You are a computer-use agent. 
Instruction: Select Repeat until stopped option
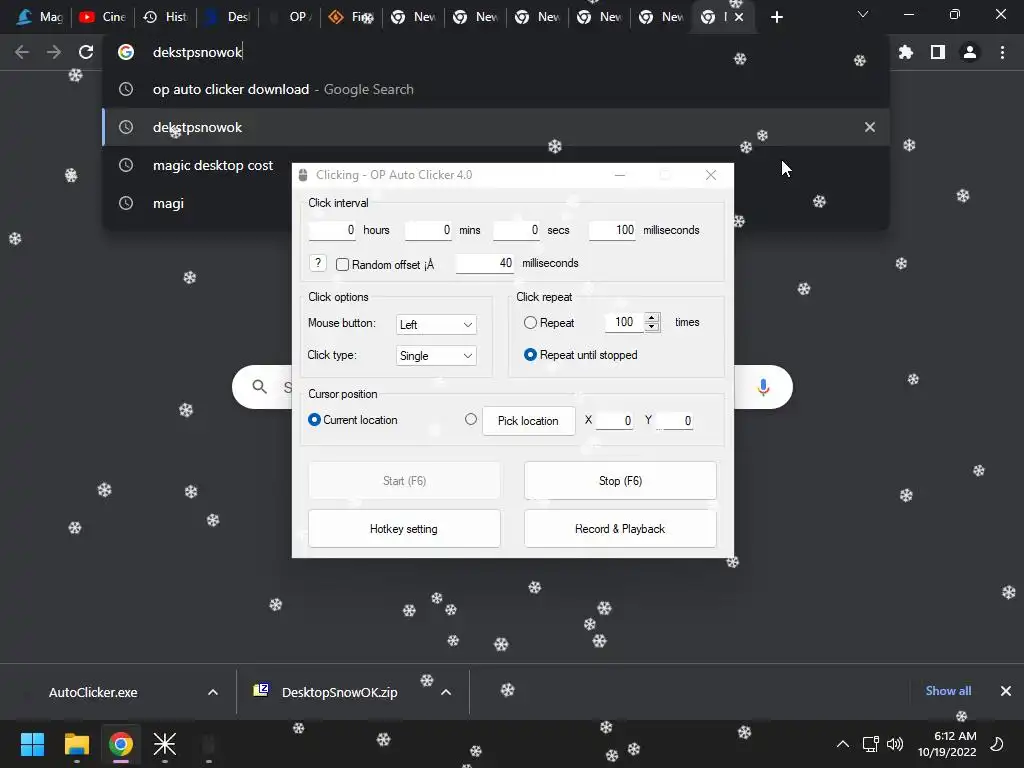[x=530, y=355]
